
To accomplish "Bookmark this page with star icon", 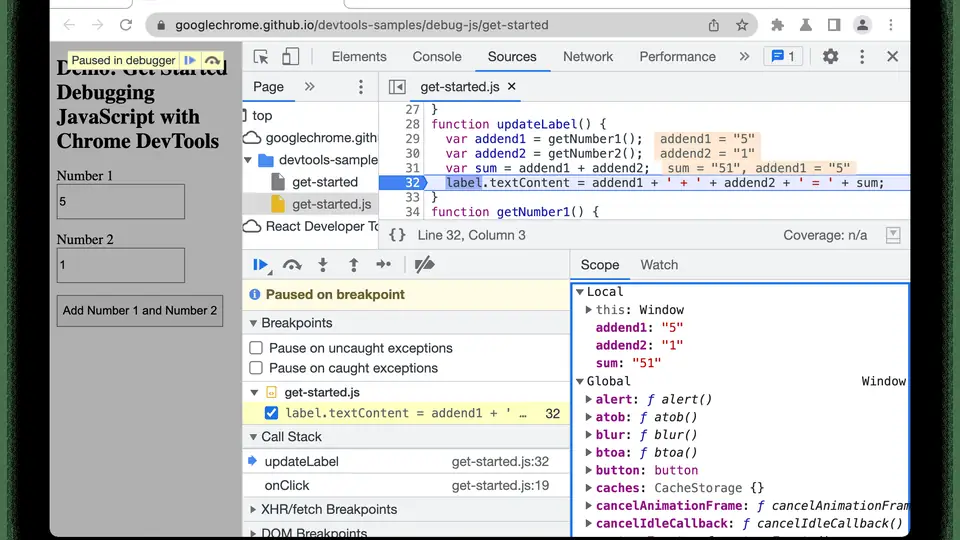I will [x=742, y=25].
